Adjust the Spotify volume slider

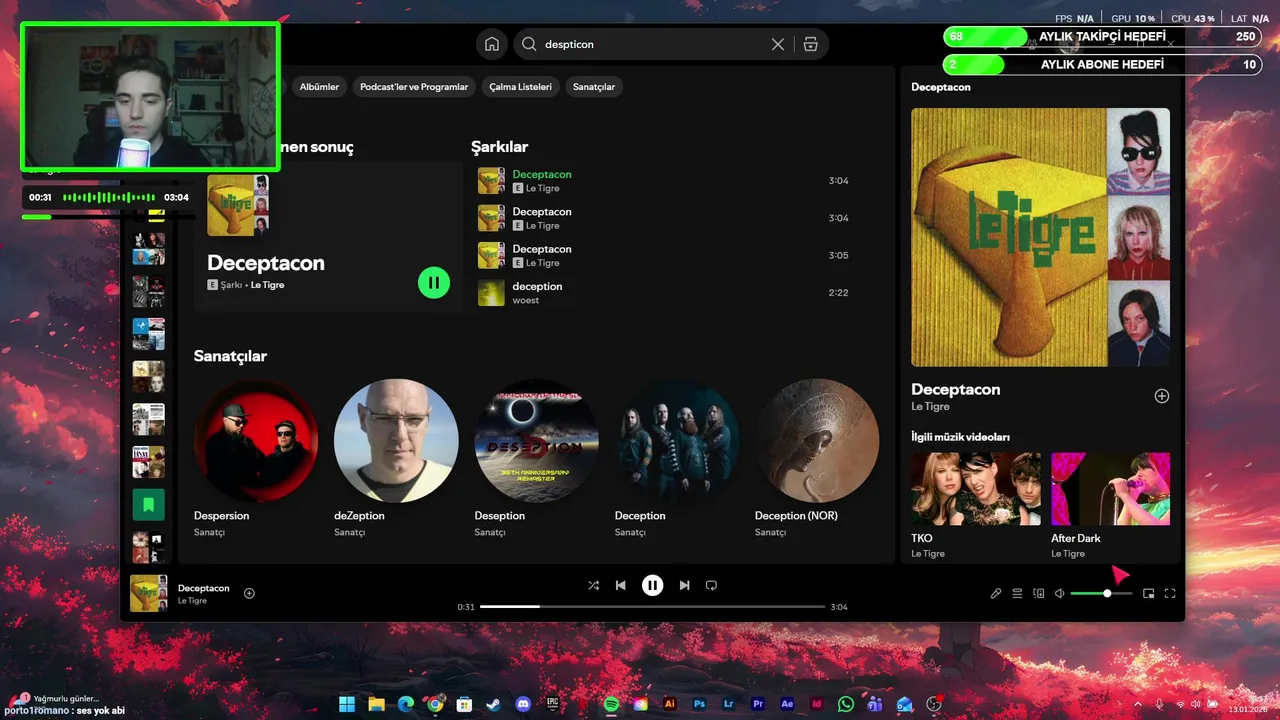click(1101, 593)
